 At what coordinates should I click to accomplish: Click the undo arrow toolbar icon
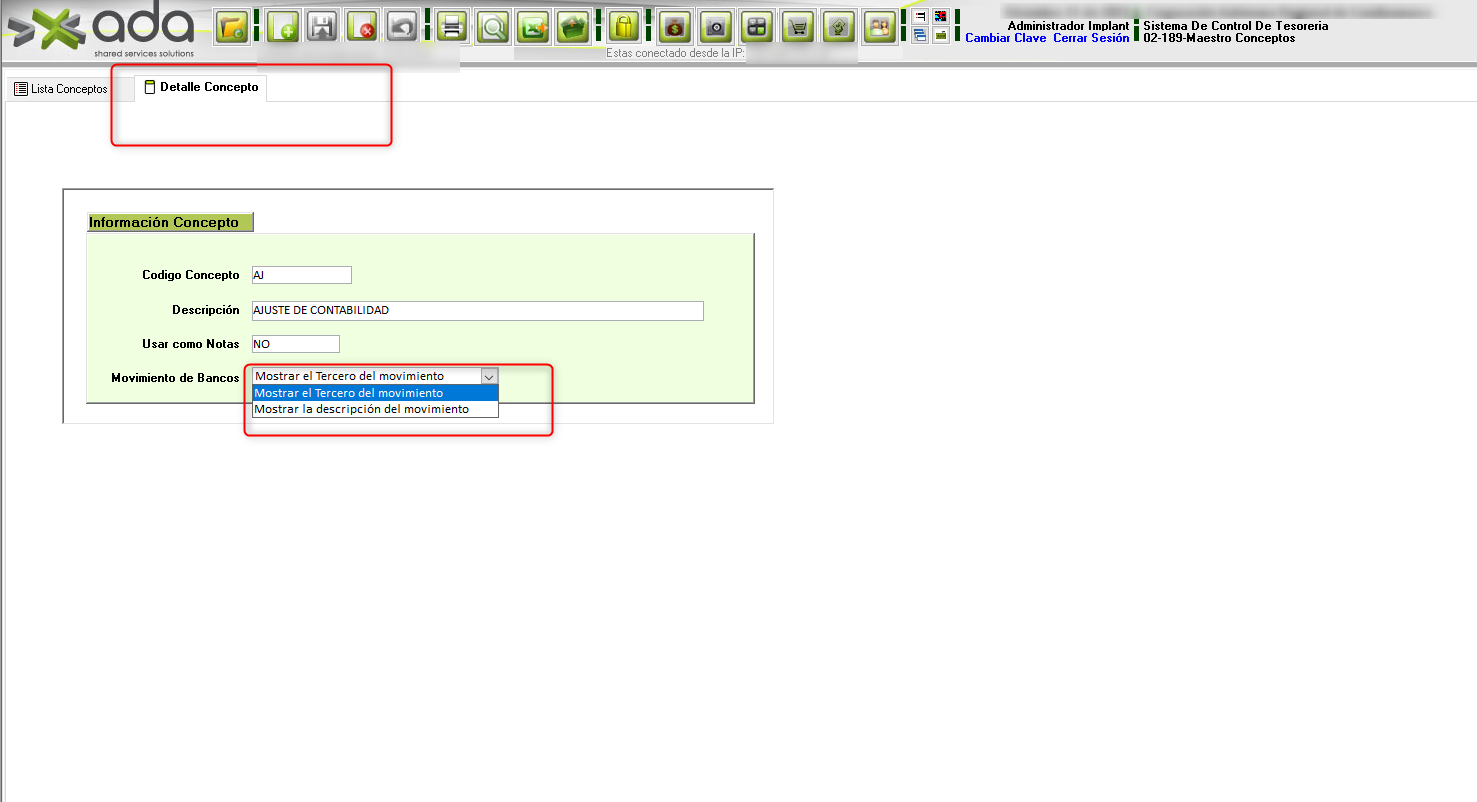401,27
